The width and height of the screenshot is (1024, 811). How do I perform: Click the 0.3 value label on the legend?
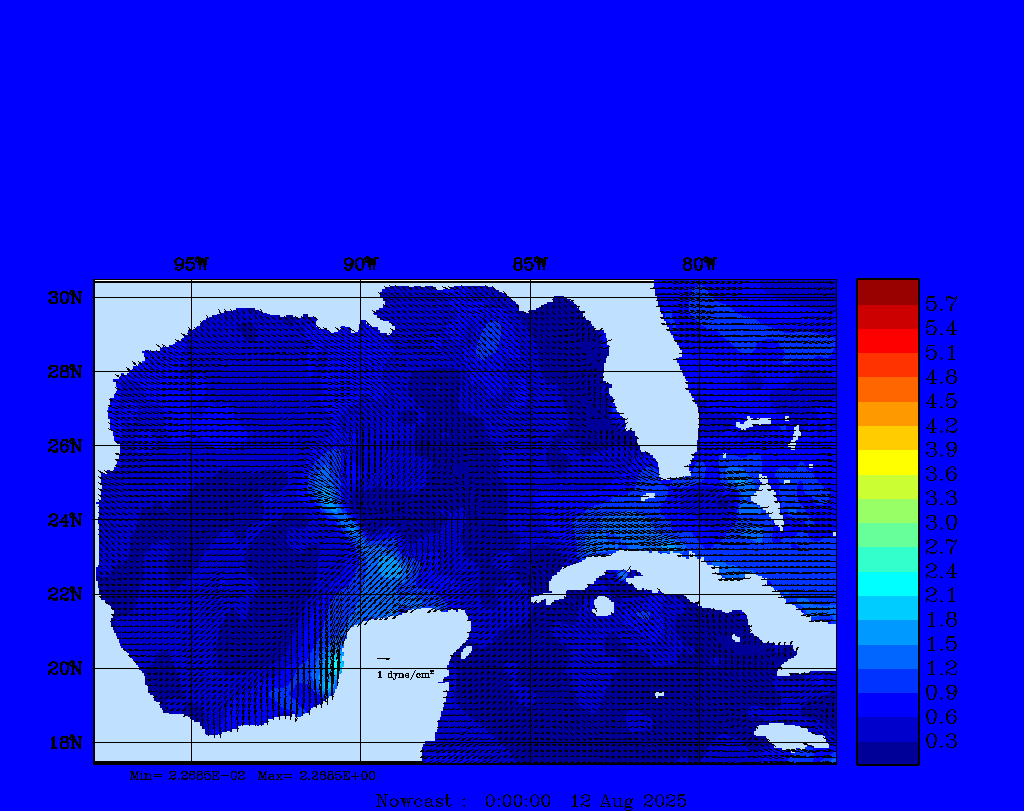(941, 741)
